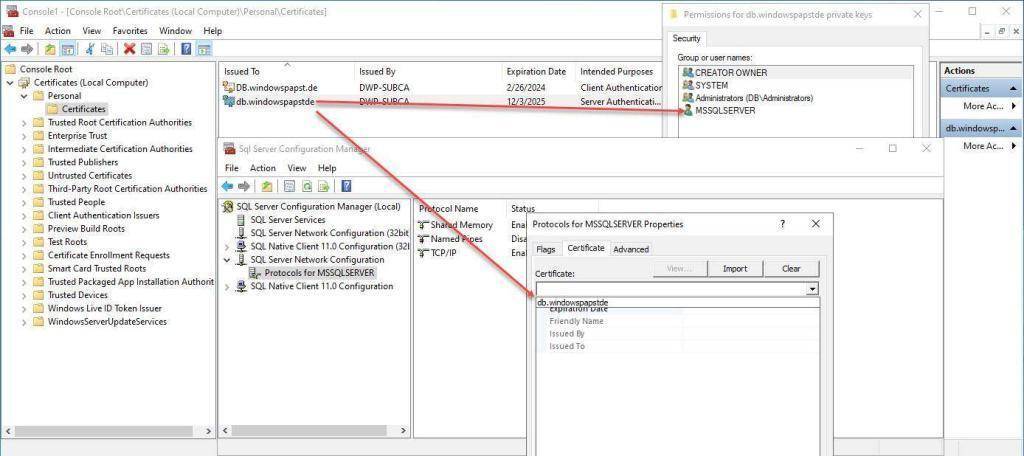The height and width of the screenshot is (456, 1024).
Task: Click the help question mark in Protocols Properties title bar
Action: point(782,223)
